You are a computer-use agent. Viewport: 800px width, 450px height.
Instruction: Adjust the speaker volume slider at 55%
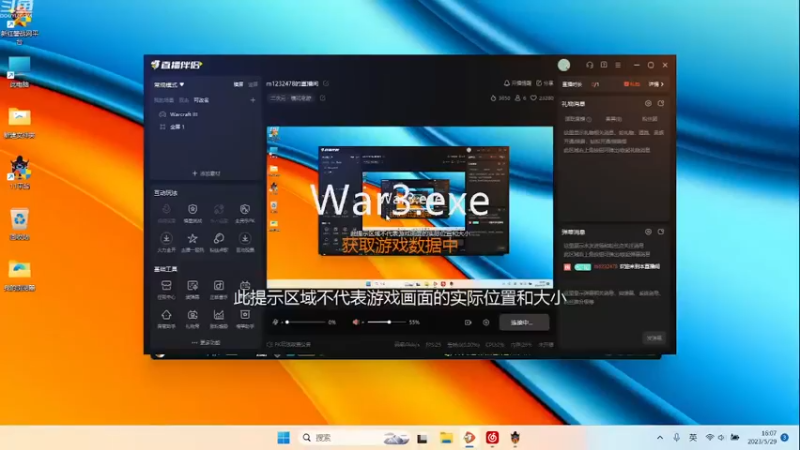click(387, 322)
